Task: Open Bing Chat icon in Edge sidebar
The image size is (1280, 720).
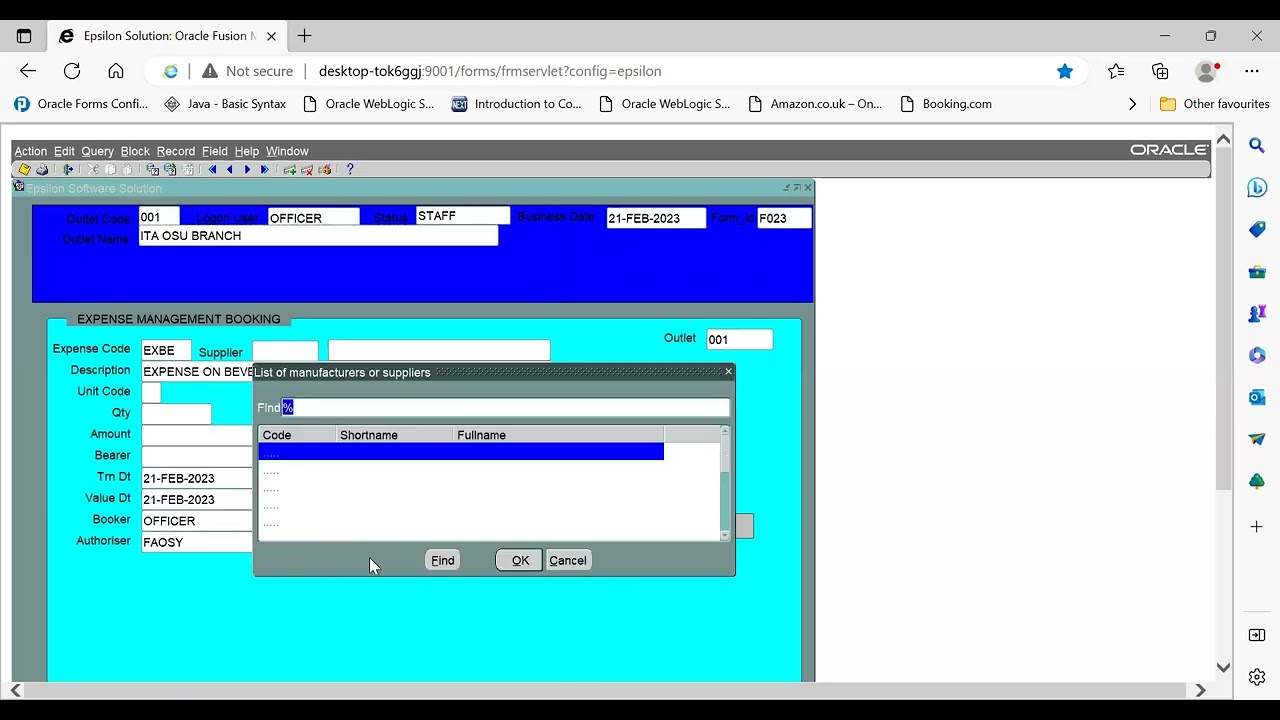Action: click(x=1257, y=188)
